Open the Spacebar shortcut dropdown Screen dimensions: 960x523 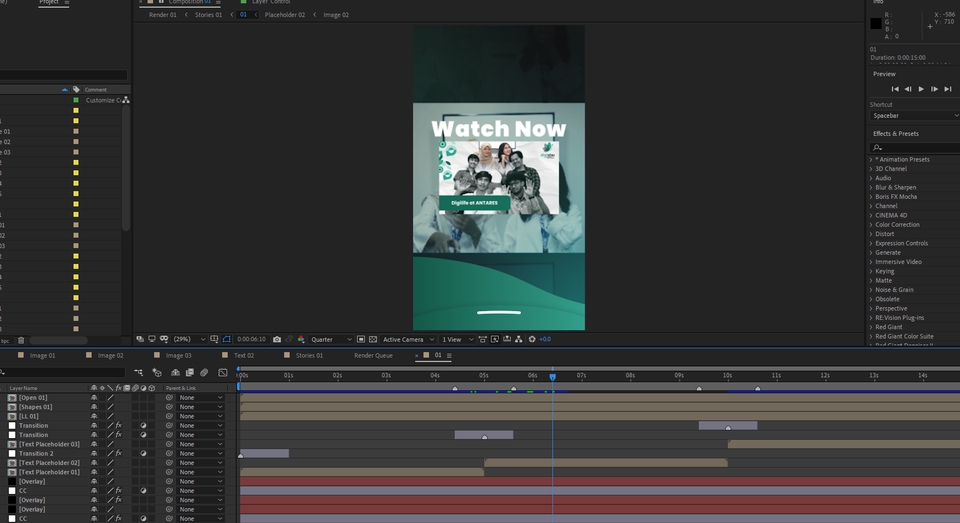pos(913,116)
